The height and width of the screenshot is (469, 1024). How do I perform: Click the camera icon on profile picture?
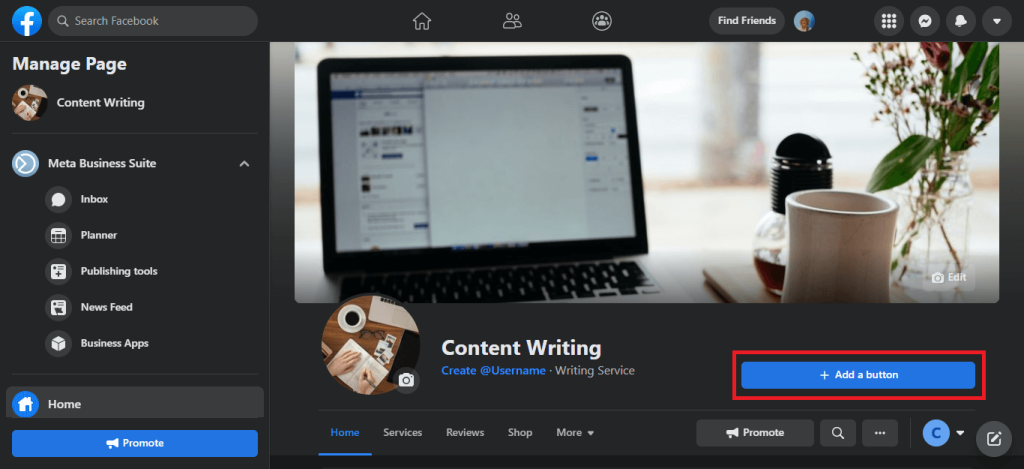tap(406, 380)
